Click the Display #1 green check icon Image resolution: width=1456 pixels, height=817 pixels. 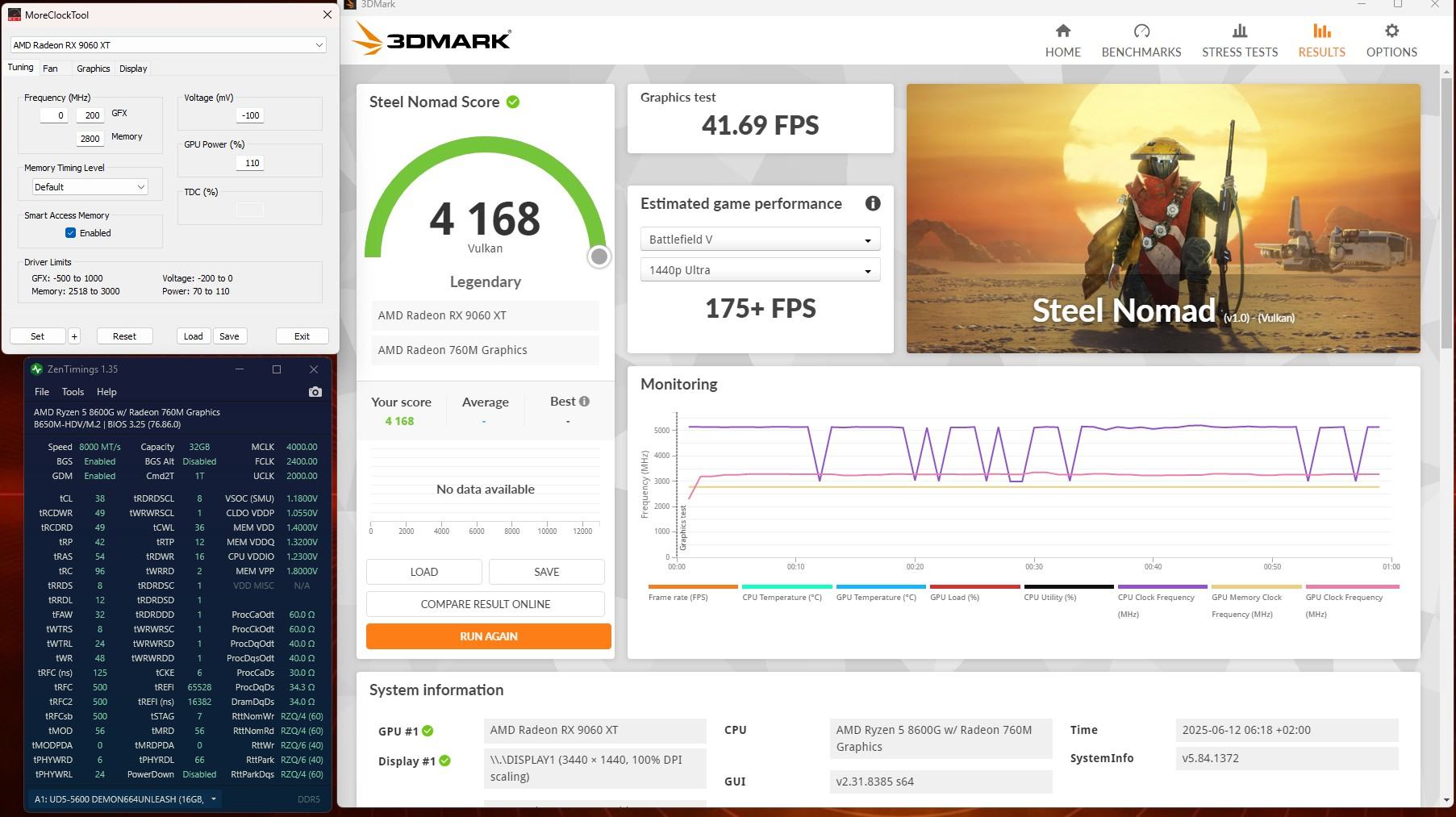(x=444, y=761)
